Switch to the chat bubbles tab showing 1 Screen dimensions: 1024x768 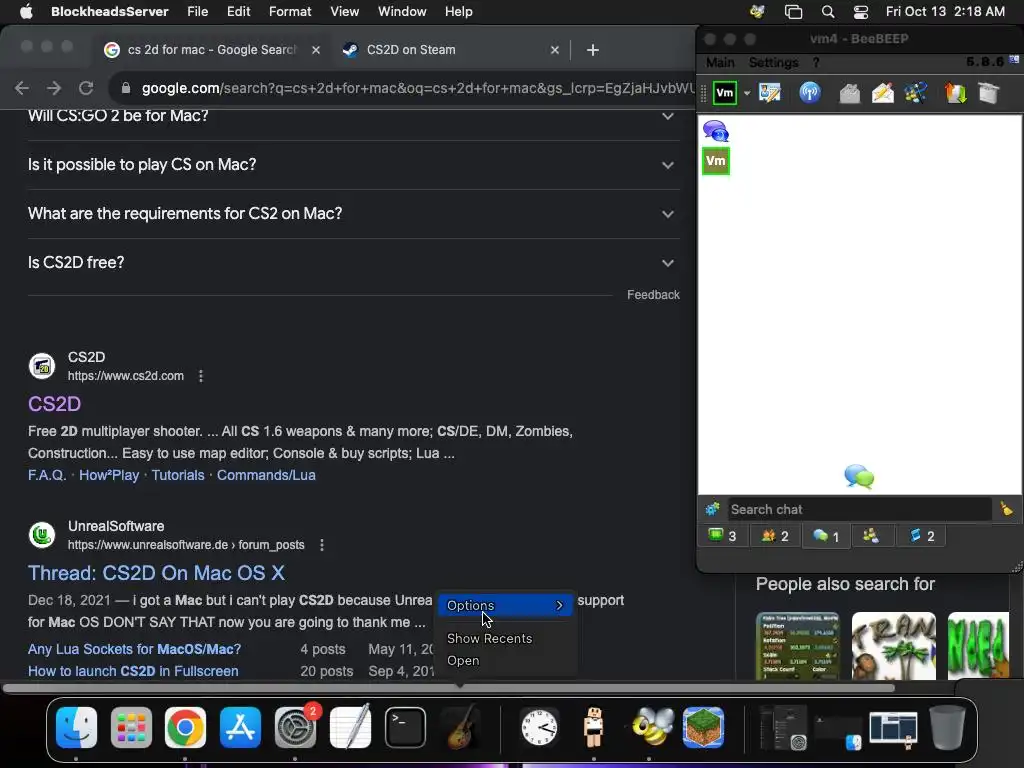click(x=826, y=536)
